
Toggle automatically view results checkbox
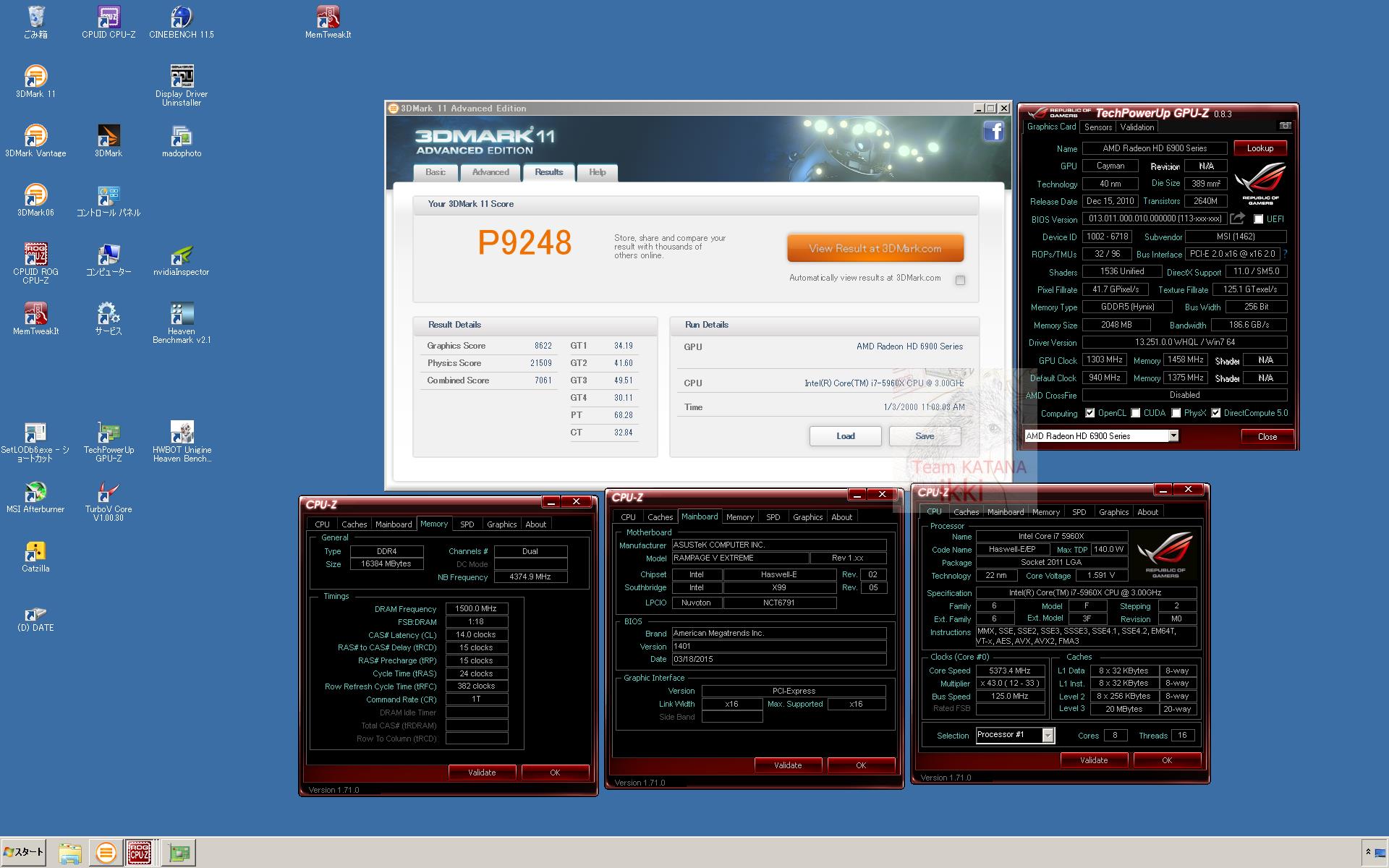point(960,281)
